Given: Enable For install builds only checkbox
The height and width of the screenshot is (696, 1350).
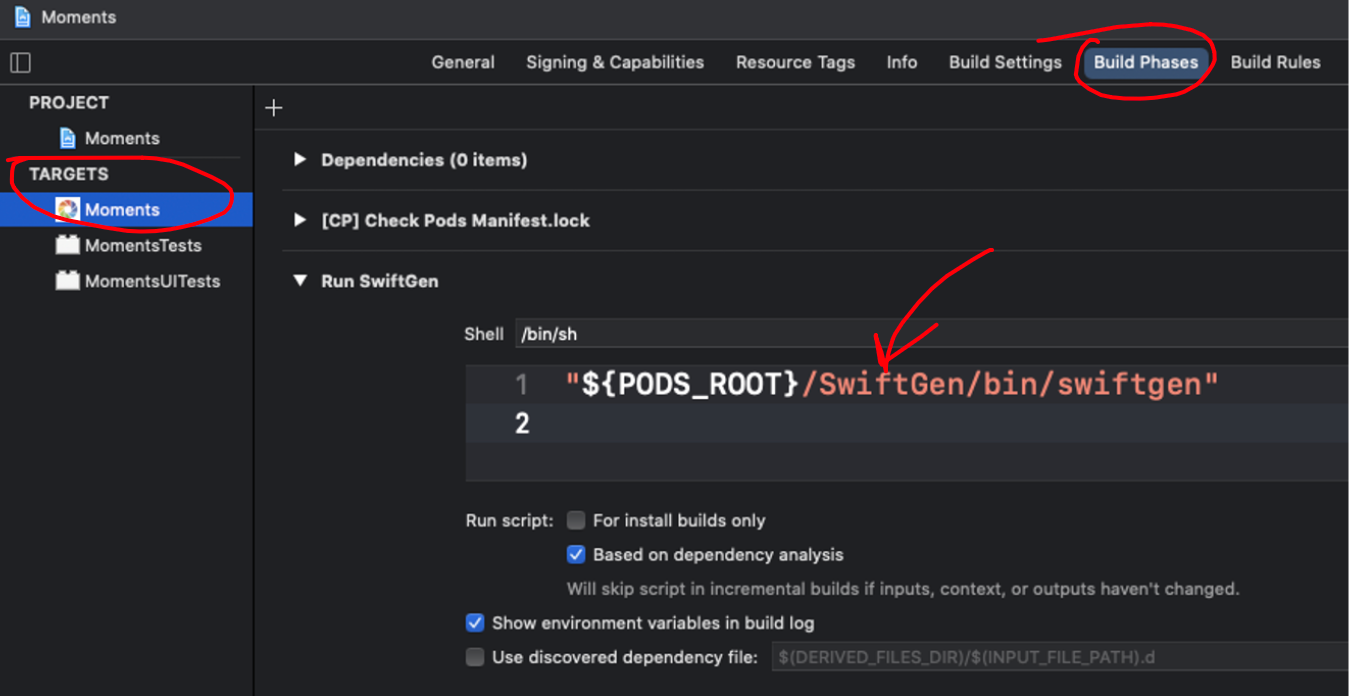Looking at the screenshot, I should coord(576,520).
